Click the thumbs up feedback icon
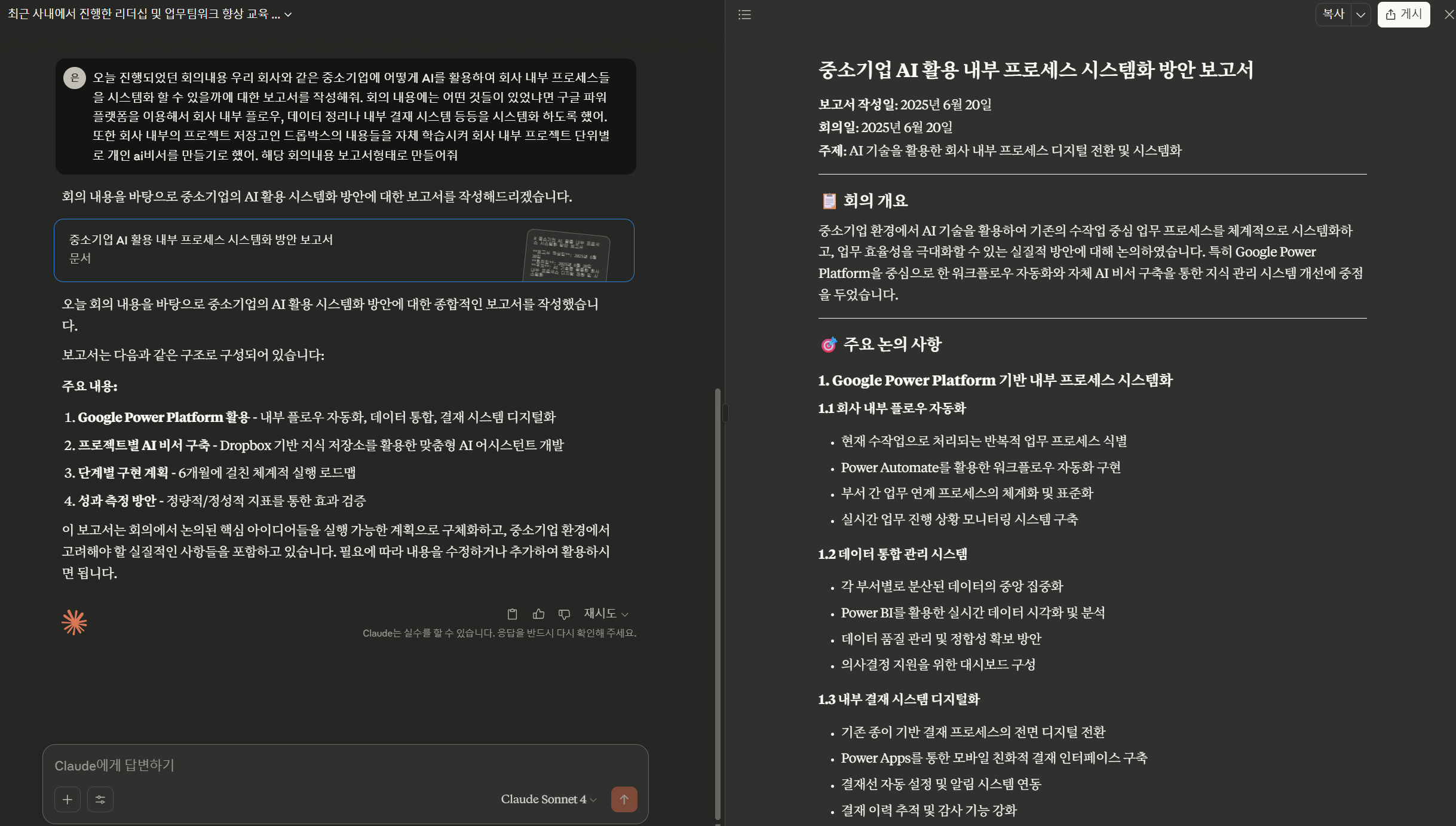The width and height of the screenshot is (1456, 826). (x=538, y=614)
